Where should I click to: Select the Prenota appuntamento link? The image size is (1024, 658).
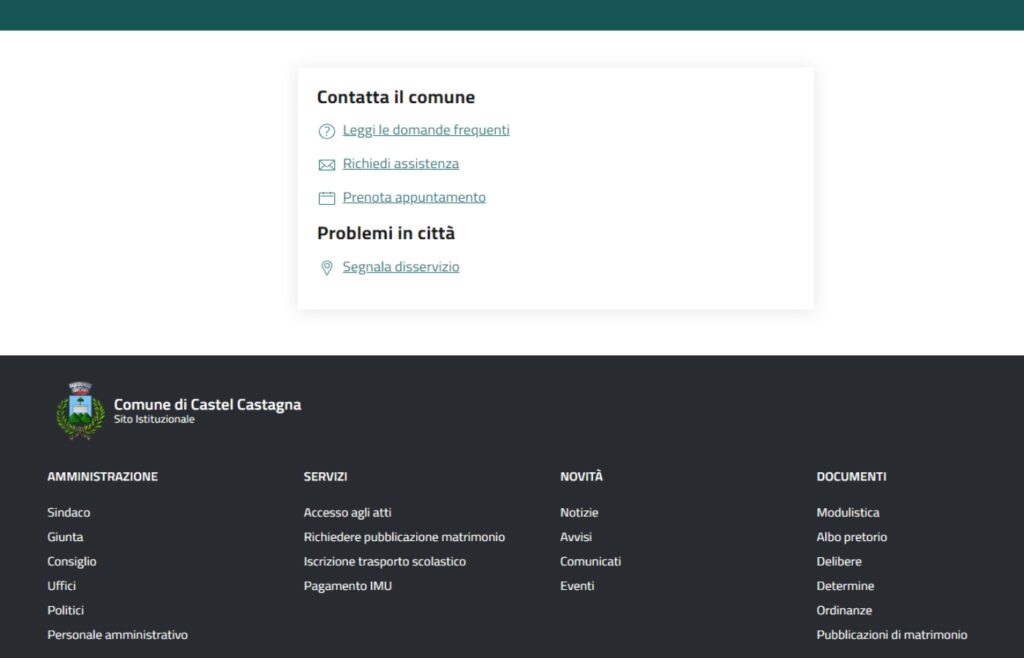414,197
